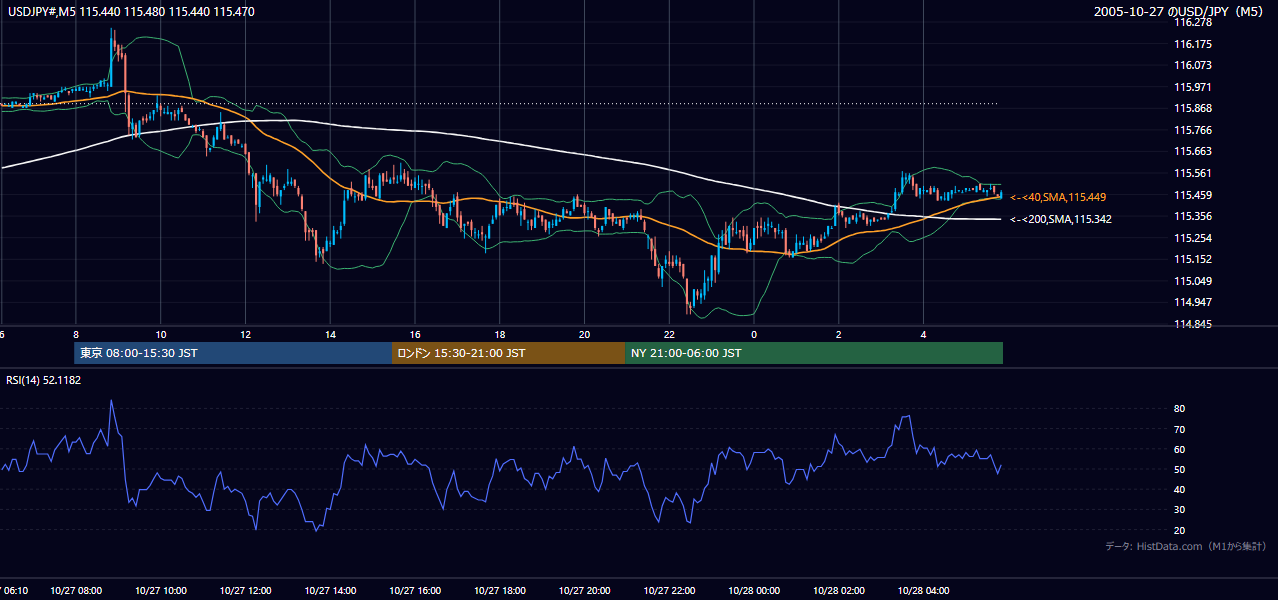Click the hour 12 marker under price chart
The width and height of the screenshot is (1278, 600).
[x=245, y=335]
